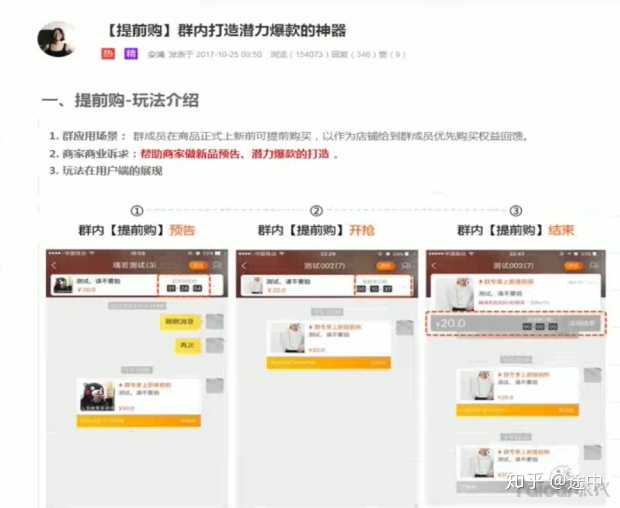Screen dimensions: 620x508
Task: Click the view count 154073
Action: 309,54
